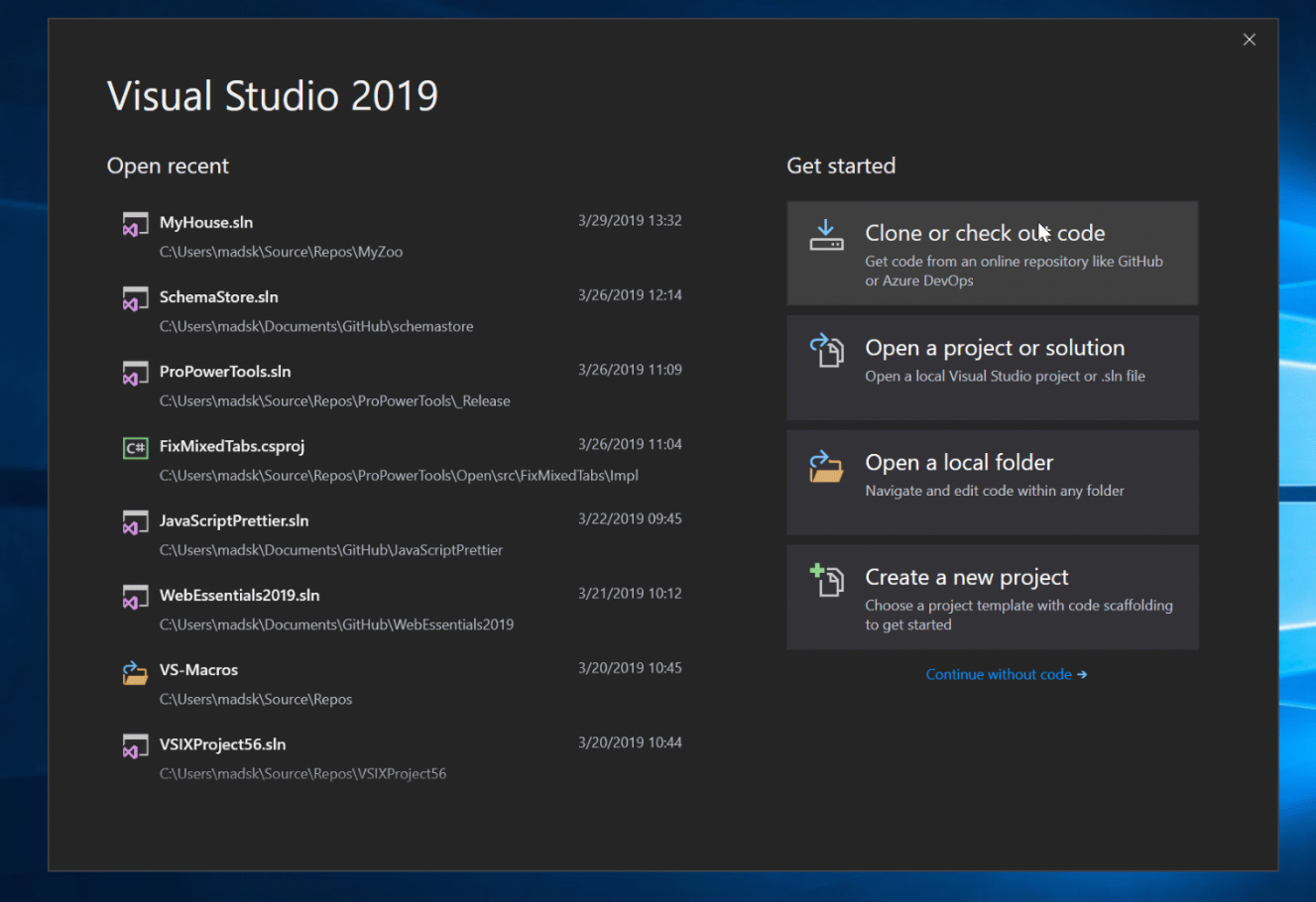Click the date 3/20/2019 10:45
Viewport: 1316px width, 902px height.
coord(630,668)
